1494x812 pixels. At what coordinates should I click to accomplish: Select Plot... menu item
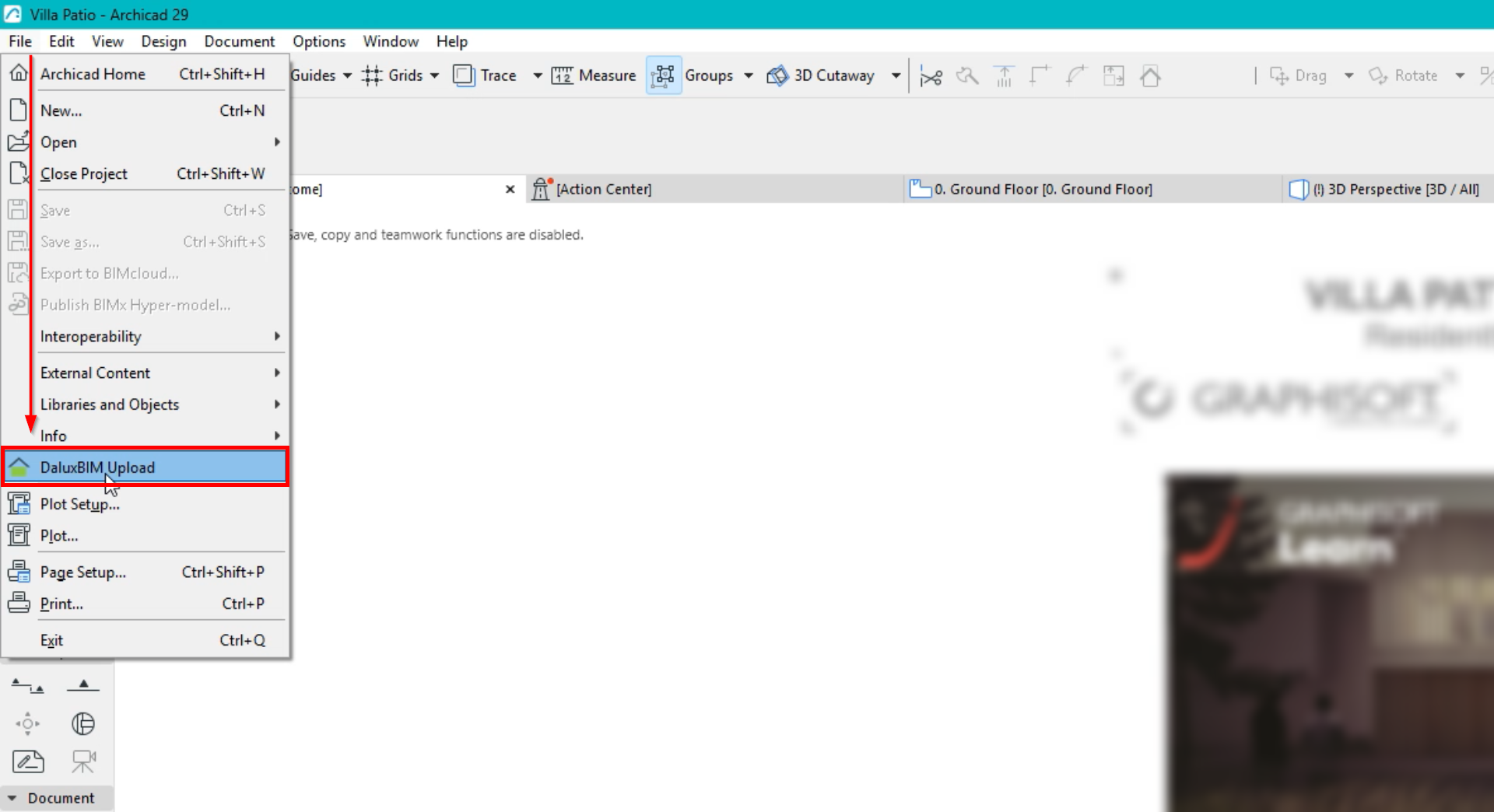(x=146, y=536)
